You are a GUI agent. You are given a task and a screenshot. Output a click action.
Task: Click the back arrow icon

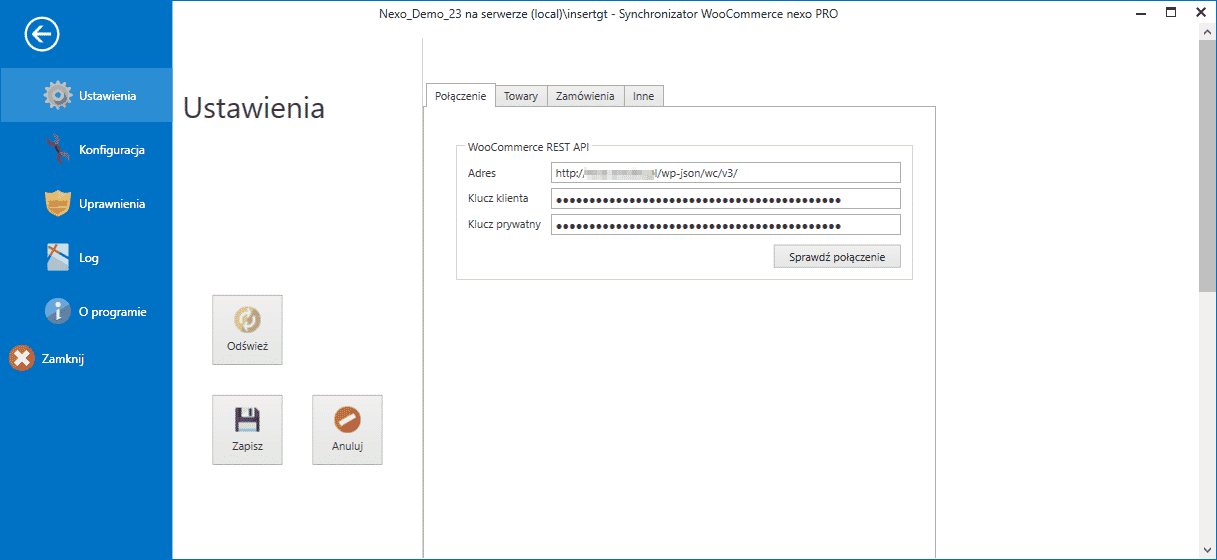[x=42, y=35]
